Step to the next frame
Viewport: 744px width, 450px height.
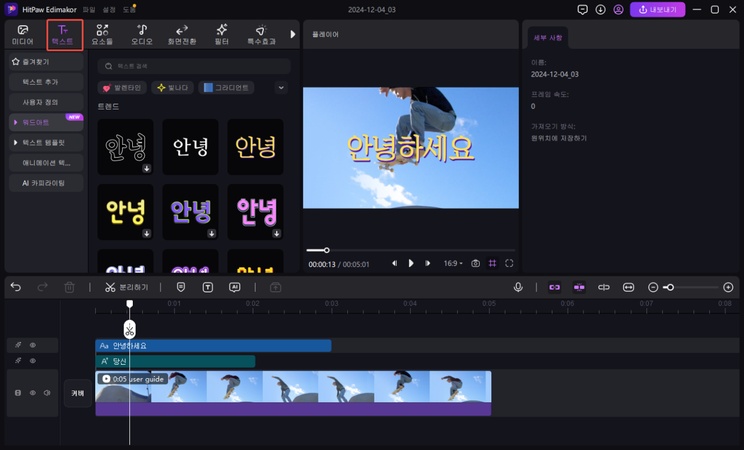(x=428, y=263)
